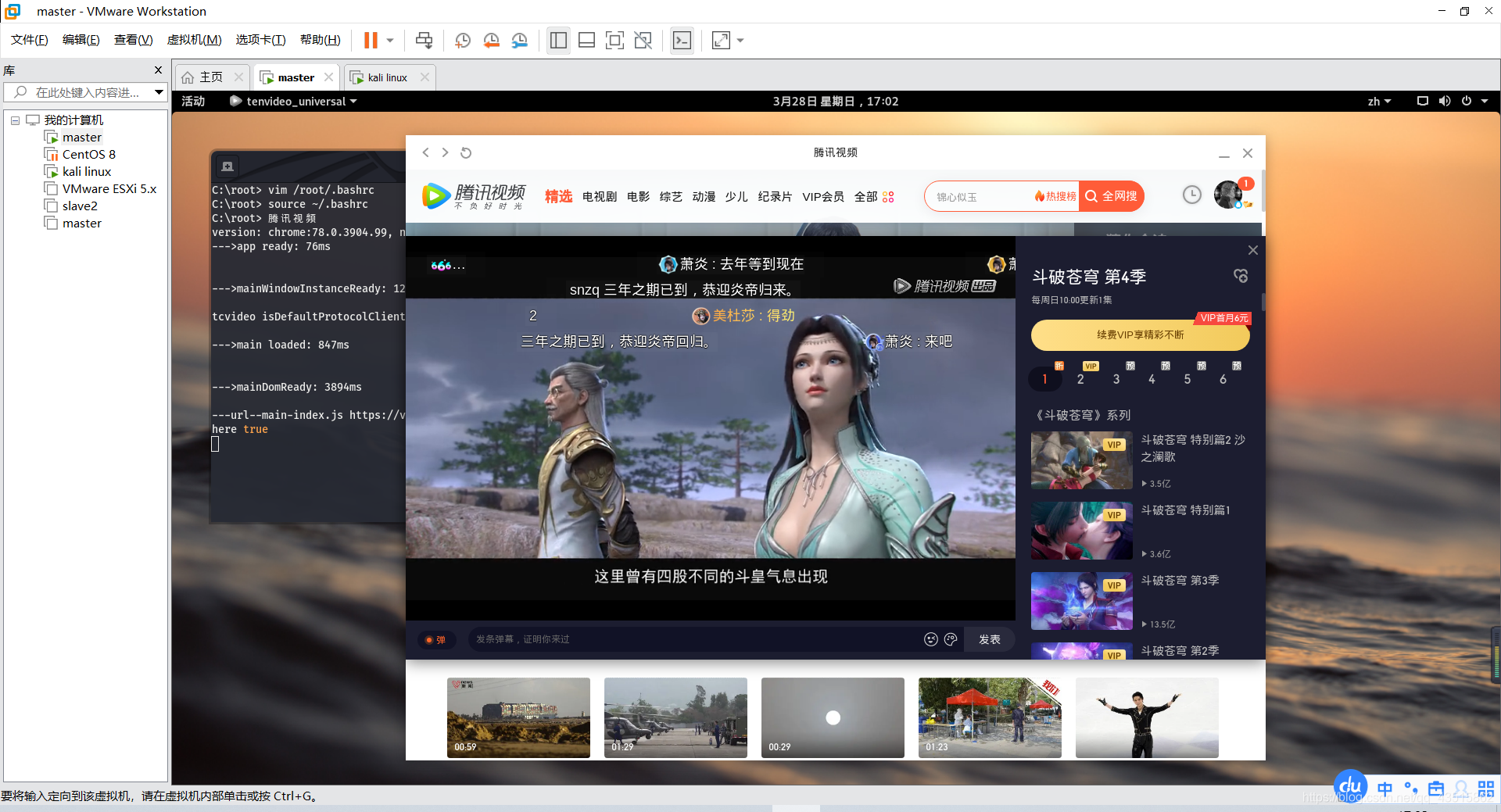Select episode 6 in episode list
1501x812 pixels.
click(x=1223, y=379)
